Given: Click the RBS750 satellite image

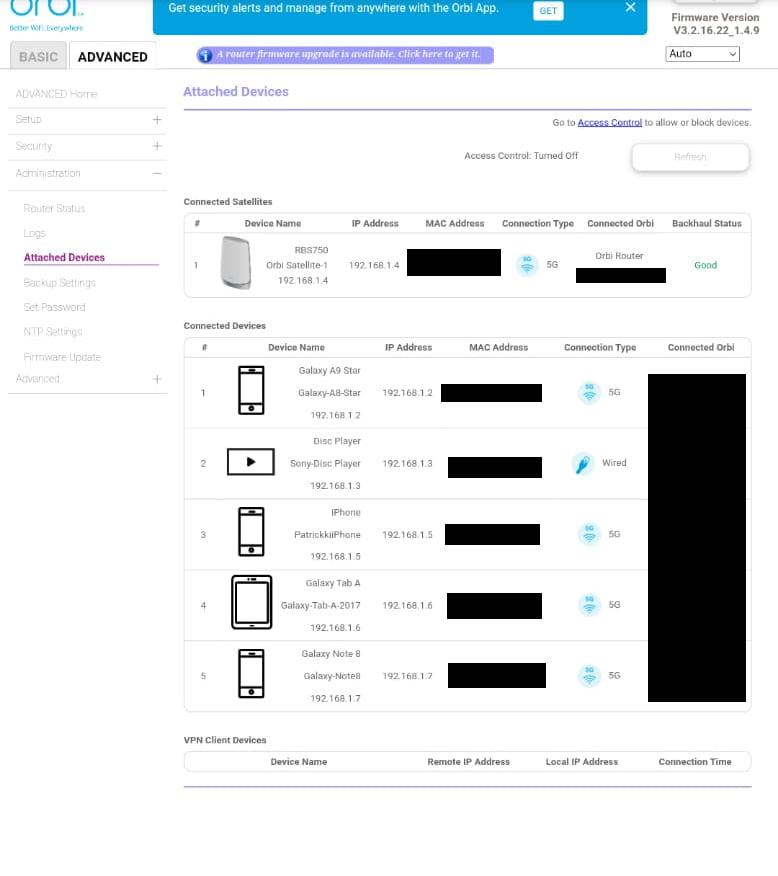Looking at the screenshot, I should 236,263.
